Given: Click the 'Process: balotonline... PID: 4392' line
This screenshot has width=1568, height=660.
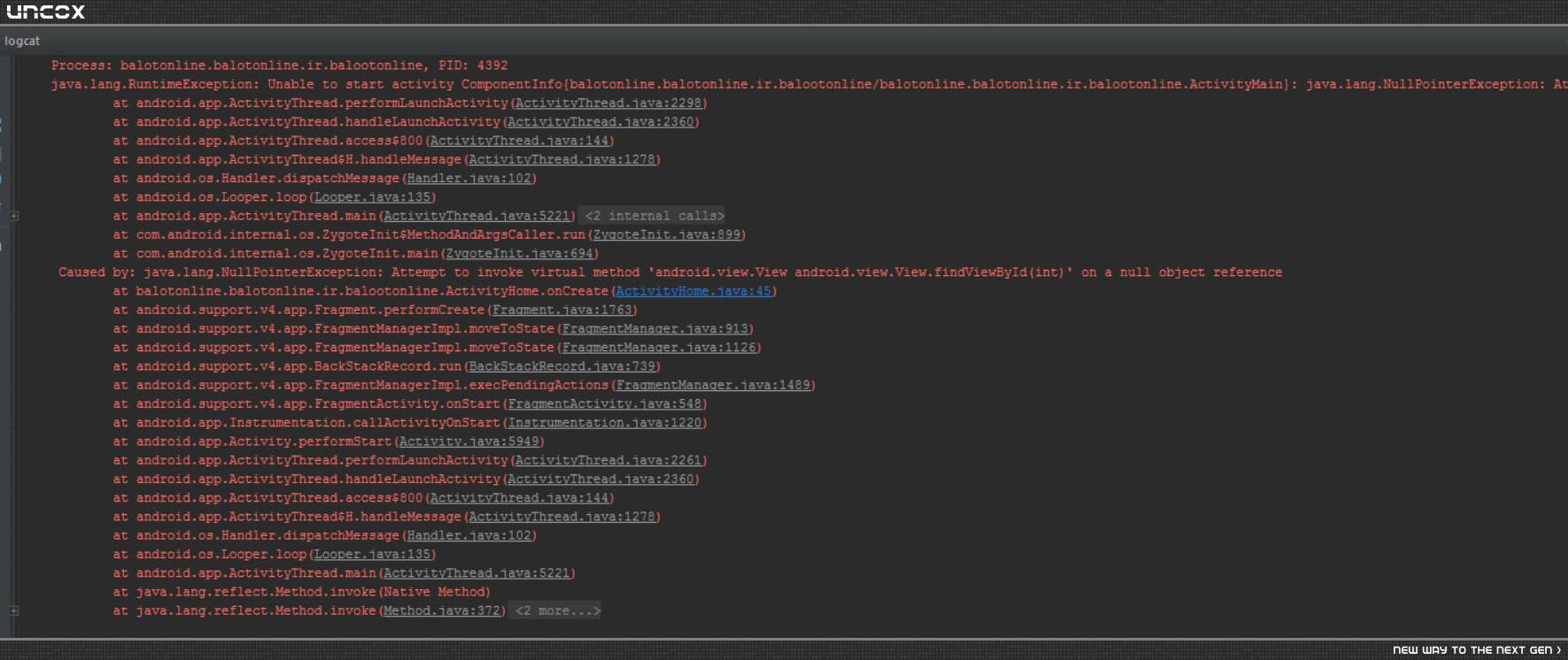Looking at the screenshot, I should tap(280, 65).
